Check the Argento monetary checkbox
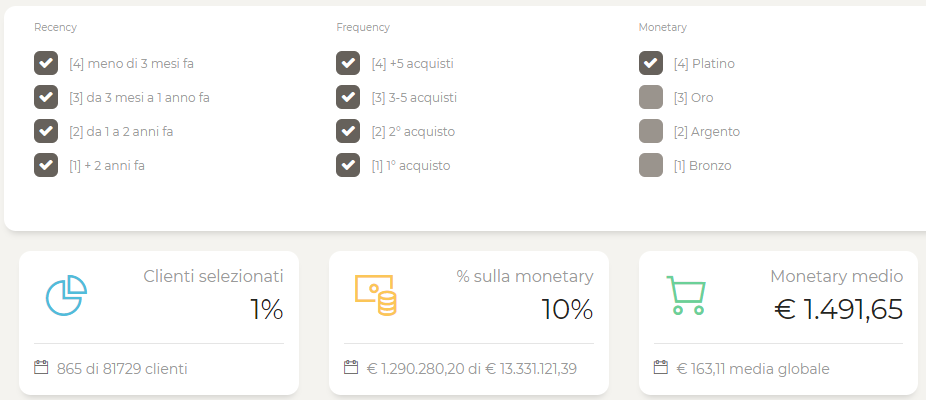The height and width of the screenshot is (400, 926). pos(651,131)
